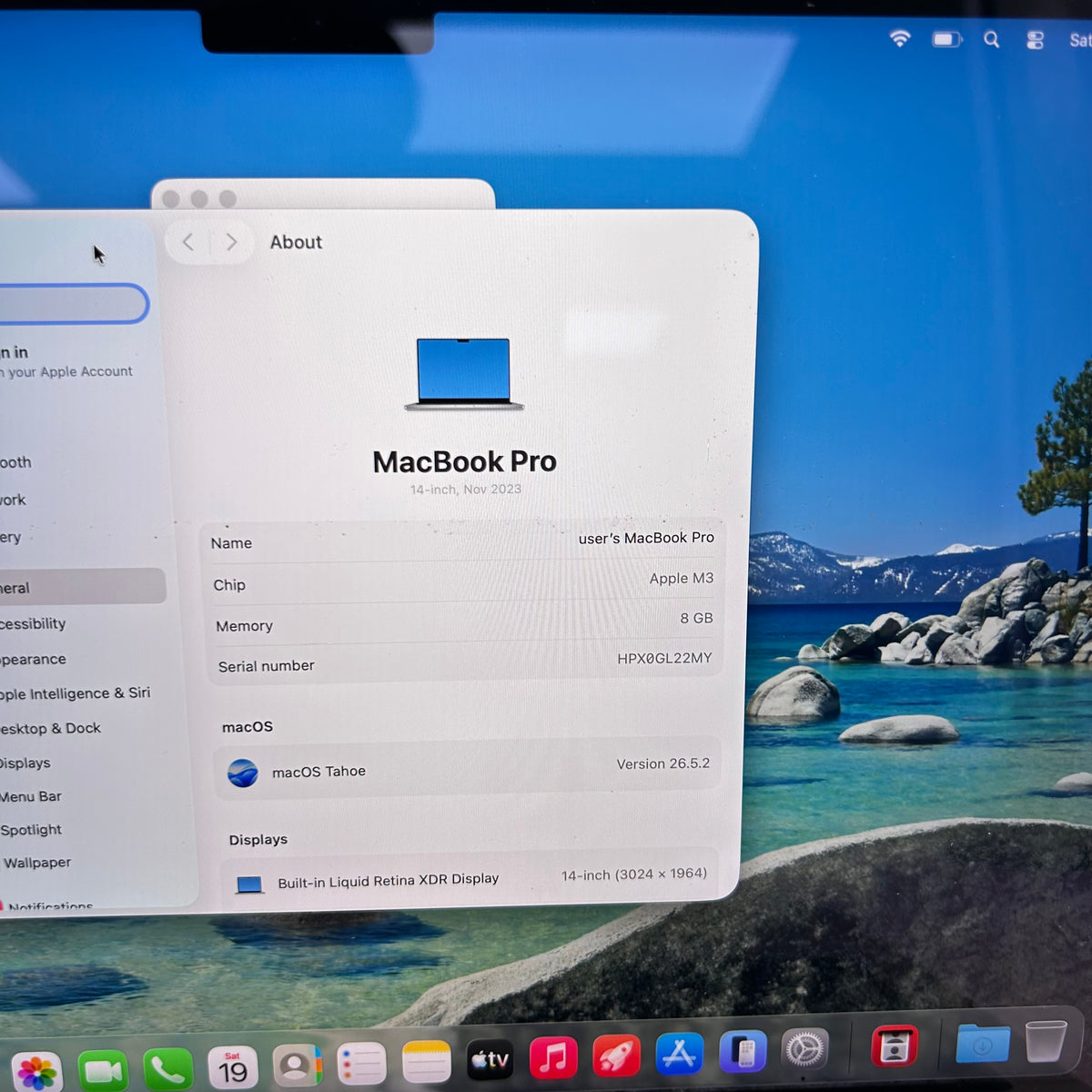1092x1092 pixels.
Task: Click "Version 26.5.2" text
Action: click(662, 763)
